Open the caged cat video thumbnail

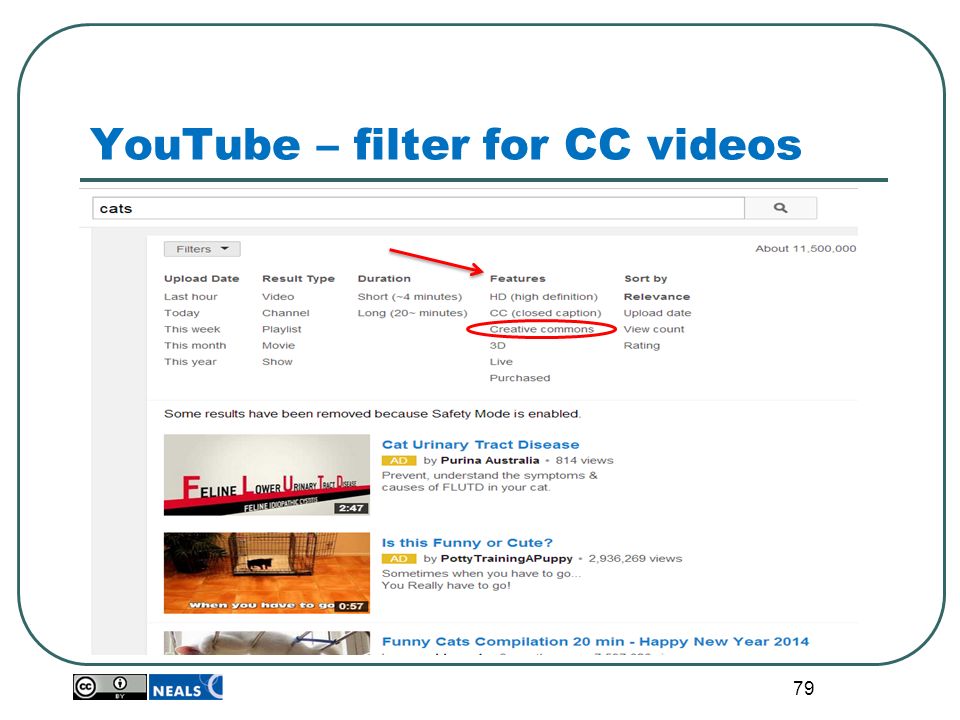pos(266,573)
